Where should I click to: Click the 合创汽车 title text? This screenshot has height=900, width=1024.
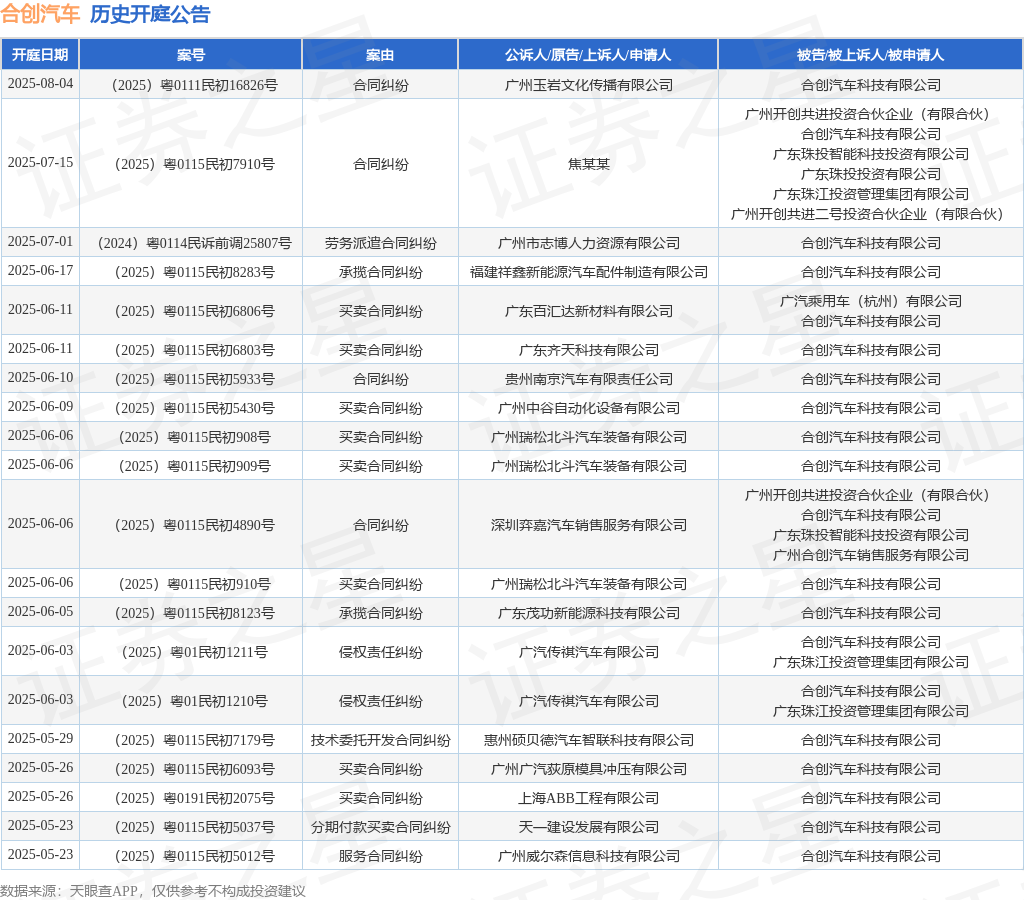[40, 14]
